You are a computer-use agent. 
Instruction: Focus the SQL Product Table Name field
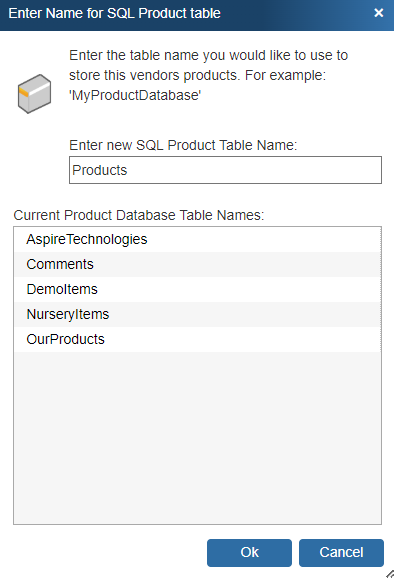(x=225, y=170)
